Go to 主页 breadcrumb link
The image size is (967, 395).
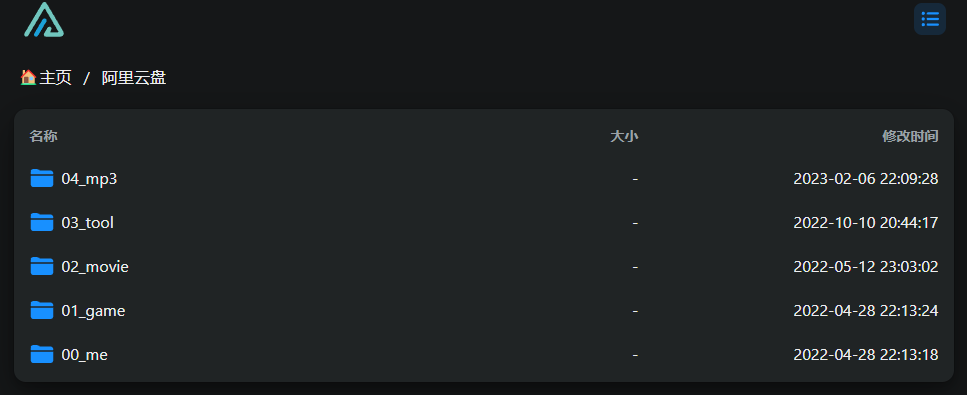(56, 78)
